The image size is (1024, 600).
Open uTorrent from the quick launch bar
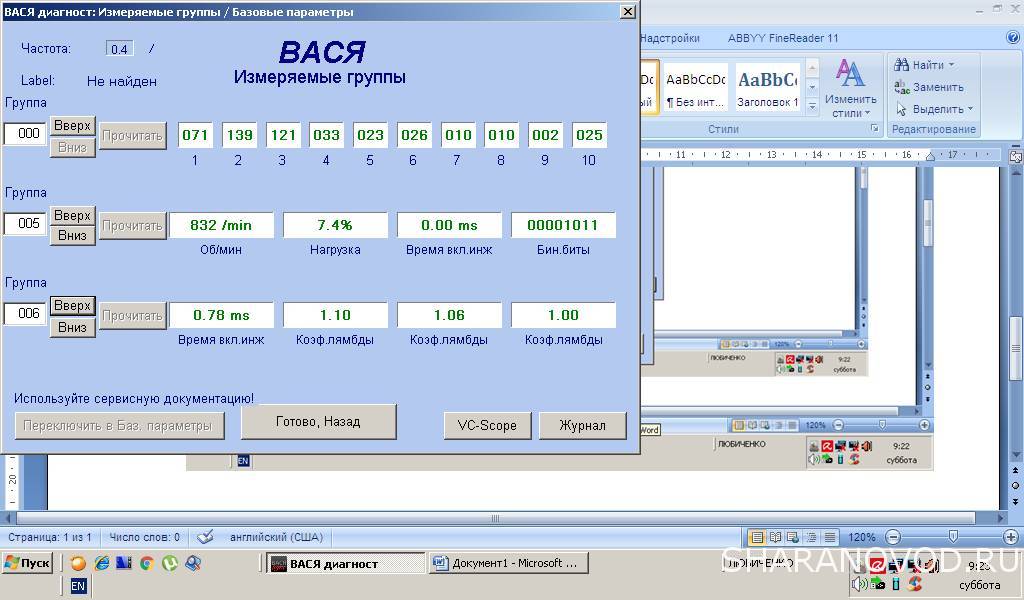pos(170,563)
